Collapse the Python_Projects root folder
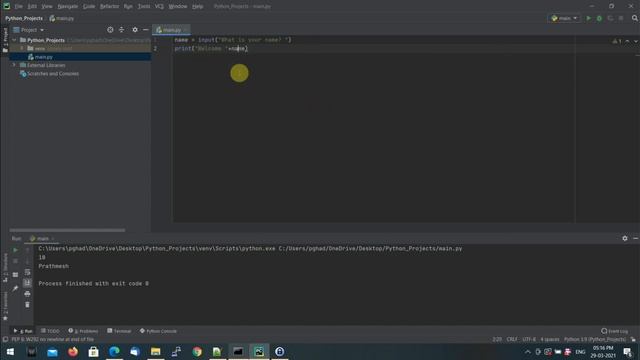This screenshot has height=360, width=640. tap(15, 40)
